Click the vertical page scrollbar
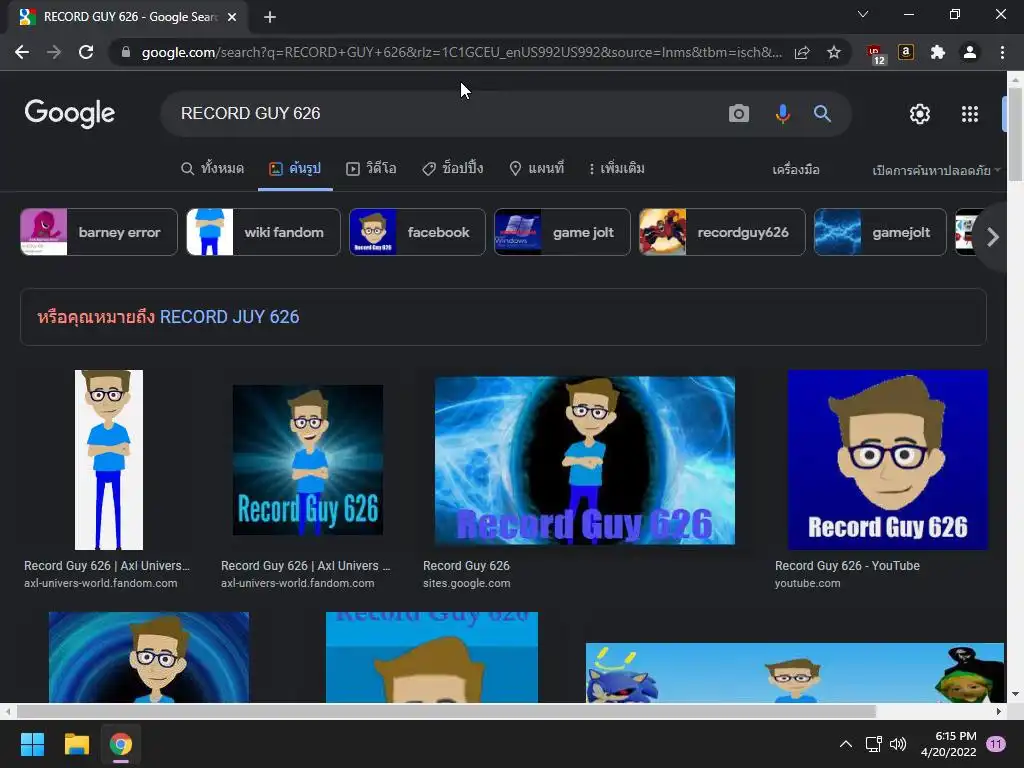The height and width of the screenshot is (768, 1024). pos(1015,135)
